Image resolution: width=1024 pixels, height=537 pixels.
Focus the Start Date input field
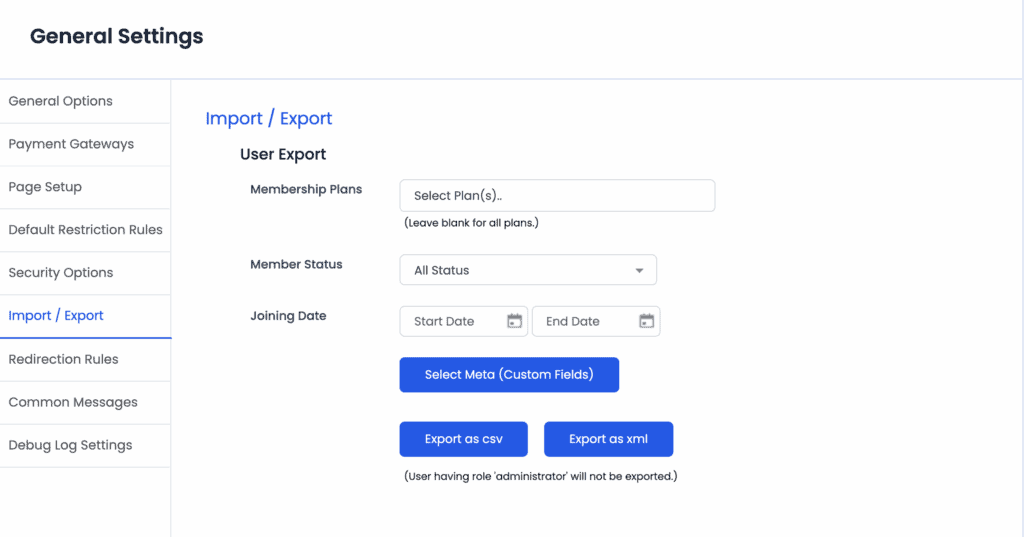pyautogui.click(x=464, y=321)
